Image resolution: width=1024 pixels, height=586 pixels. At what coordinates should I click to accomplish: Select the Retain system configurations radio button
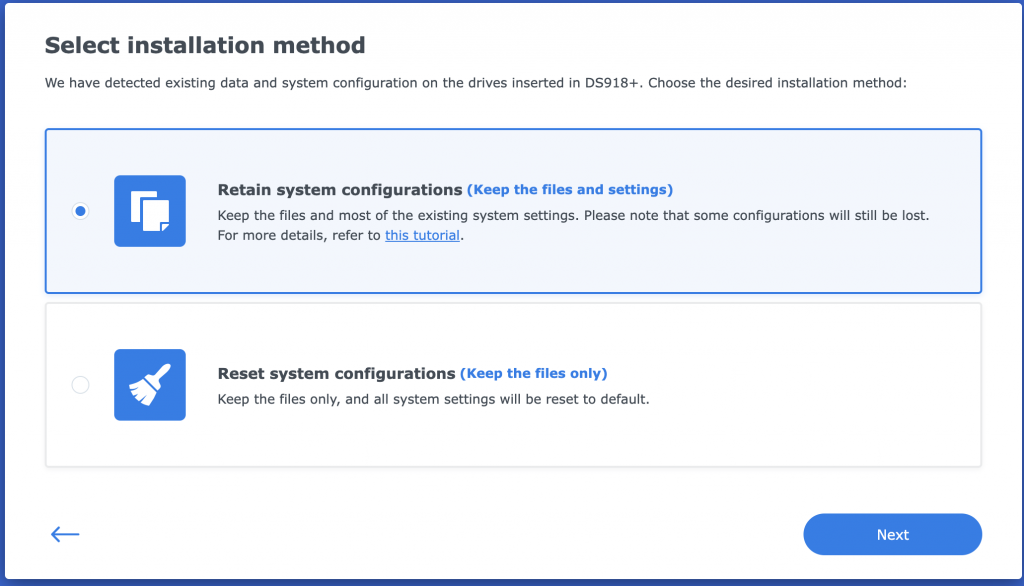click(x=81, y=211)
